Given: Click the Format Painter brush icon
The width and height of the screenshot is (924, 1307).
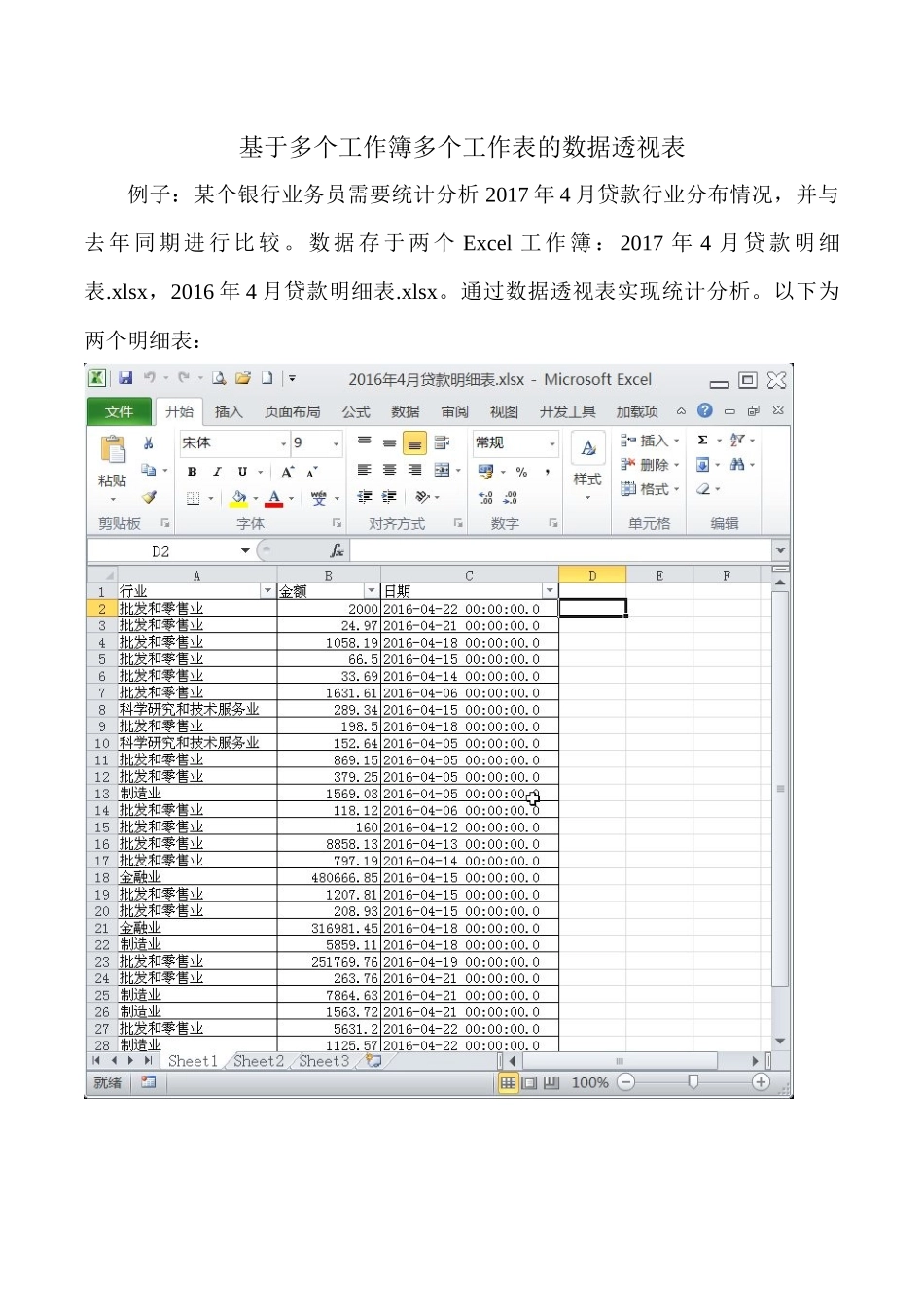Looking at the screenshot, I should pyautogui.click(x=149, y=497).
